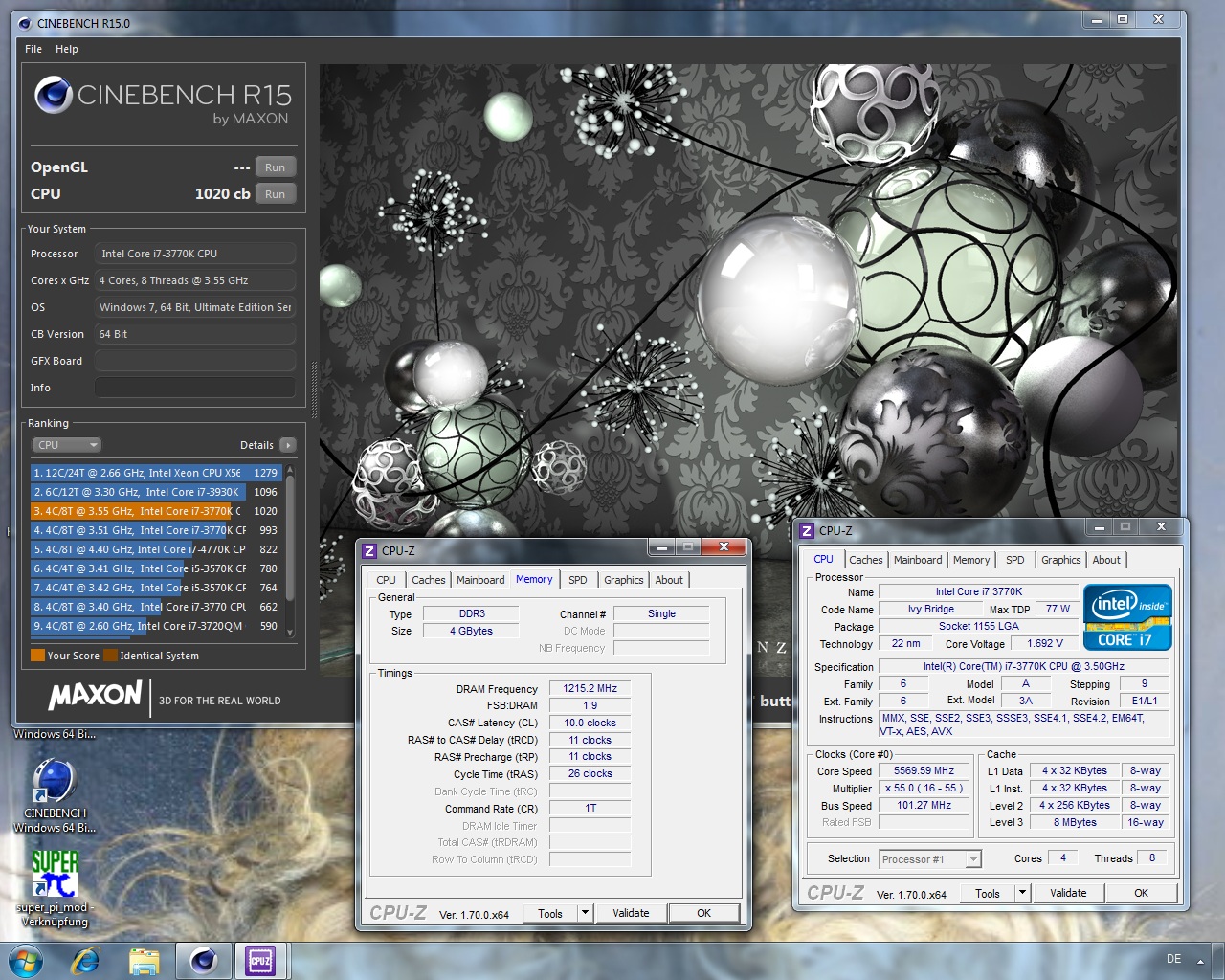1225x980 pixels.
Task: Run the OpenGL benchmark
Action: [x=275, y=167]
